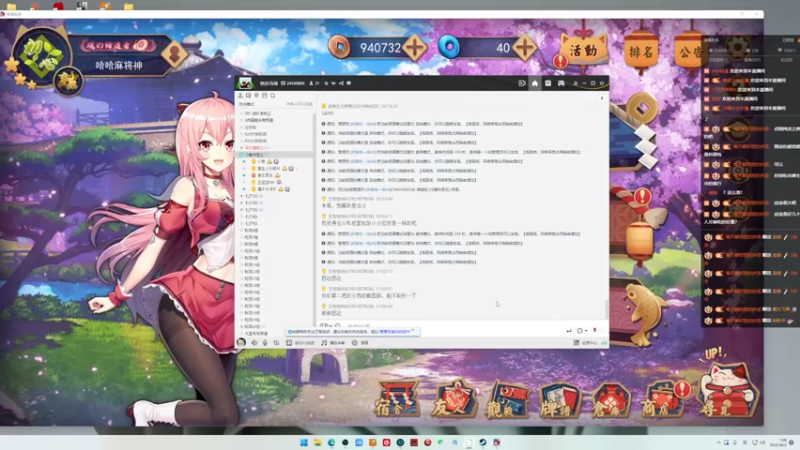Favorite the channel with the star icon
Screen dimensions: 800x450
pyautogui.click(x=327, y=83)
